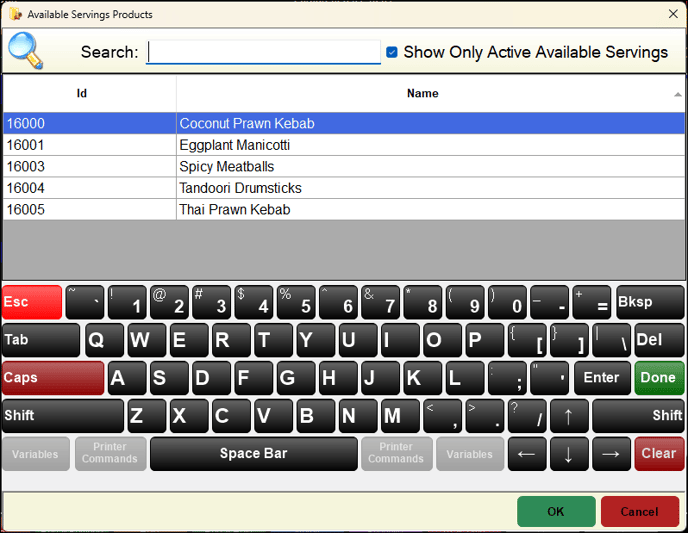Tap the red Esc key
This screenshot has width=688, height=533.
tap(32, 302)
